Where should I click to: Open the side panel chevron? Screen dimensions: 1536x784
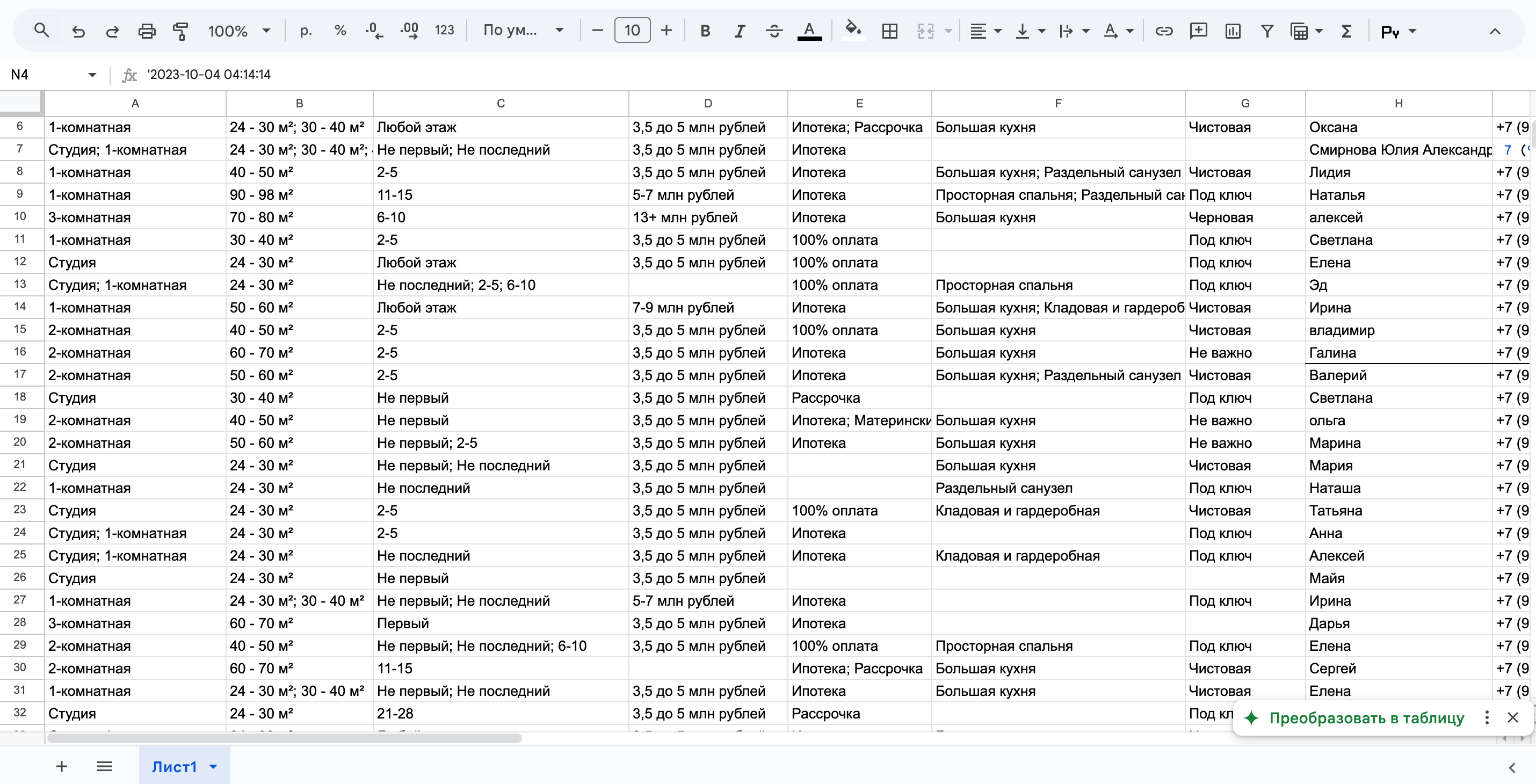tap(1511, 767)
